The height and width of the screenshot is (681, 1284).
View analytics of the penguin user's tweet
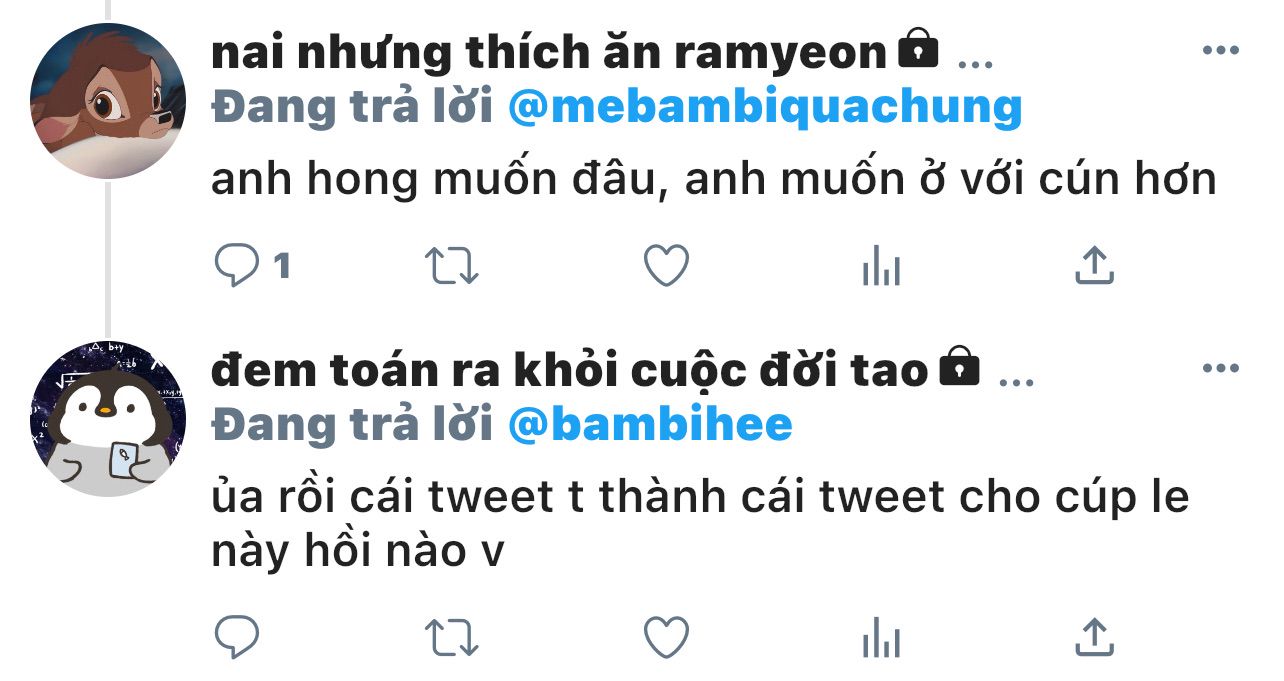click(x=881, y=637)
